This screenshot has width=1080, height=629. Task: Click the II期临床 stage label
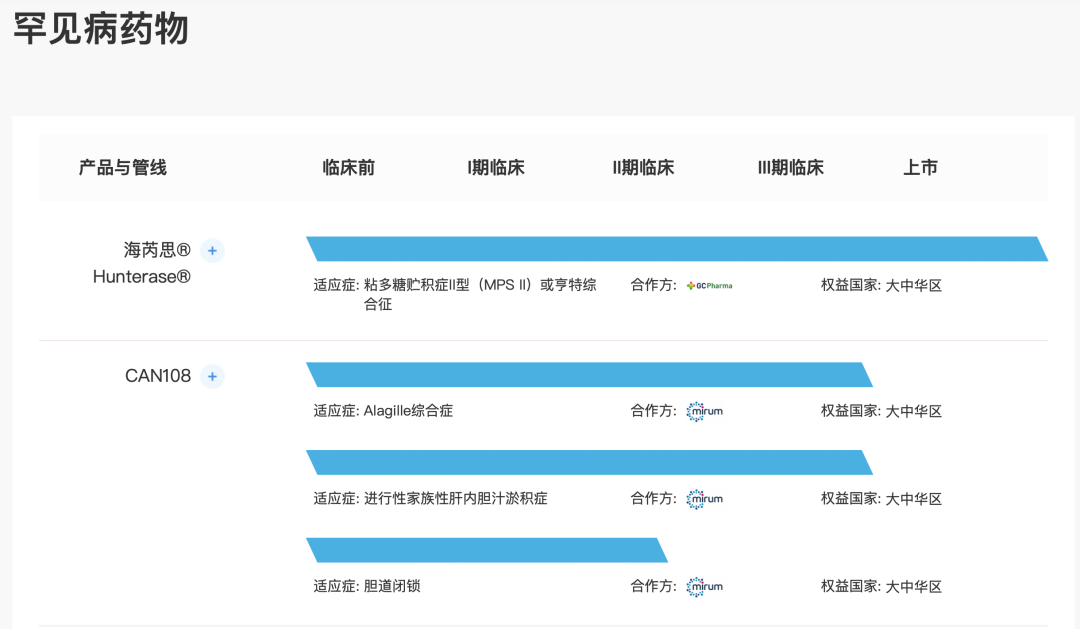point(643,167)
